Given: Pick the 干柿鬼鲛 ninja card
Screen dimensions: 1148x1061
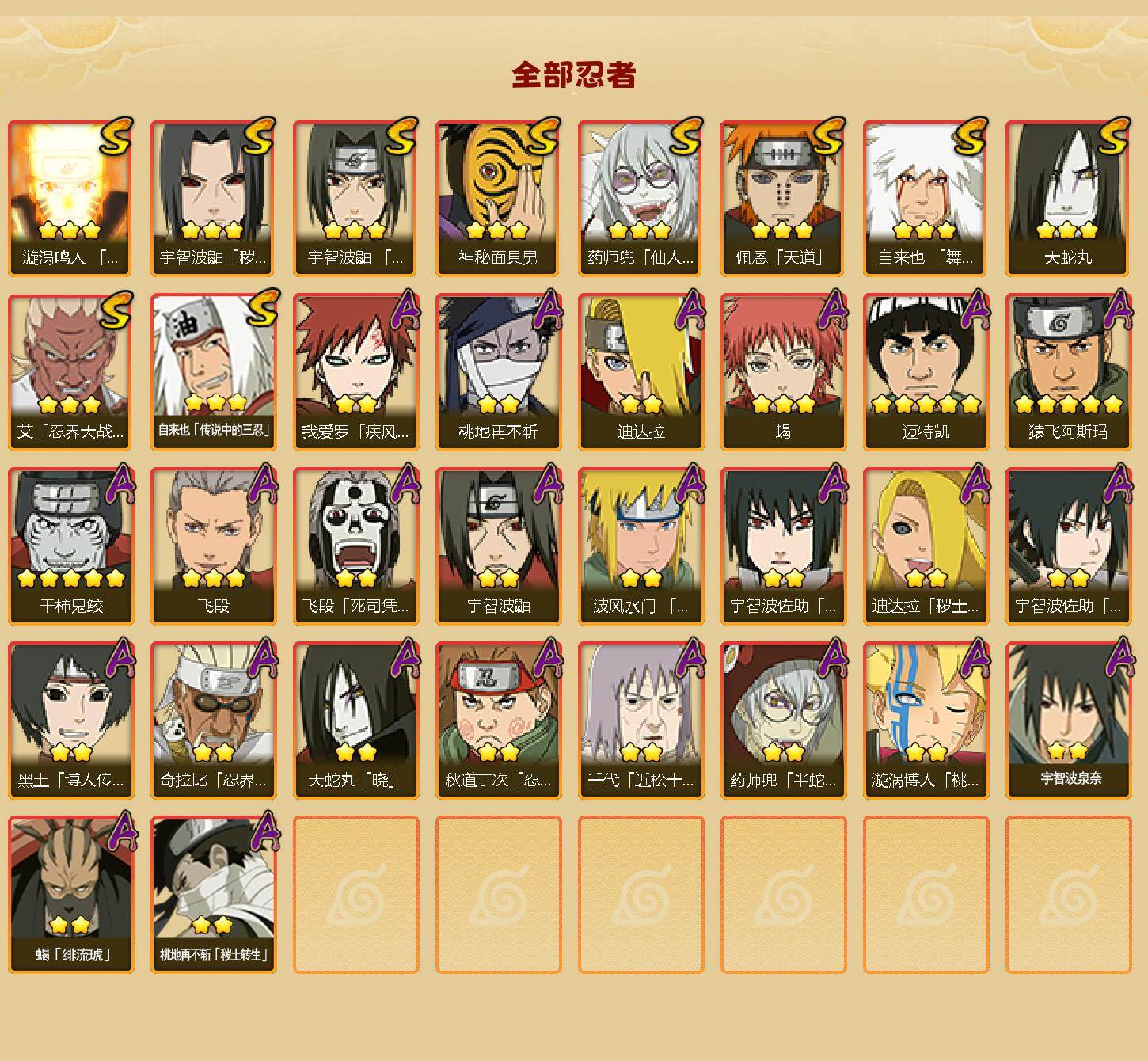Looking at the screenshot, I should click(x=70, y=546).
